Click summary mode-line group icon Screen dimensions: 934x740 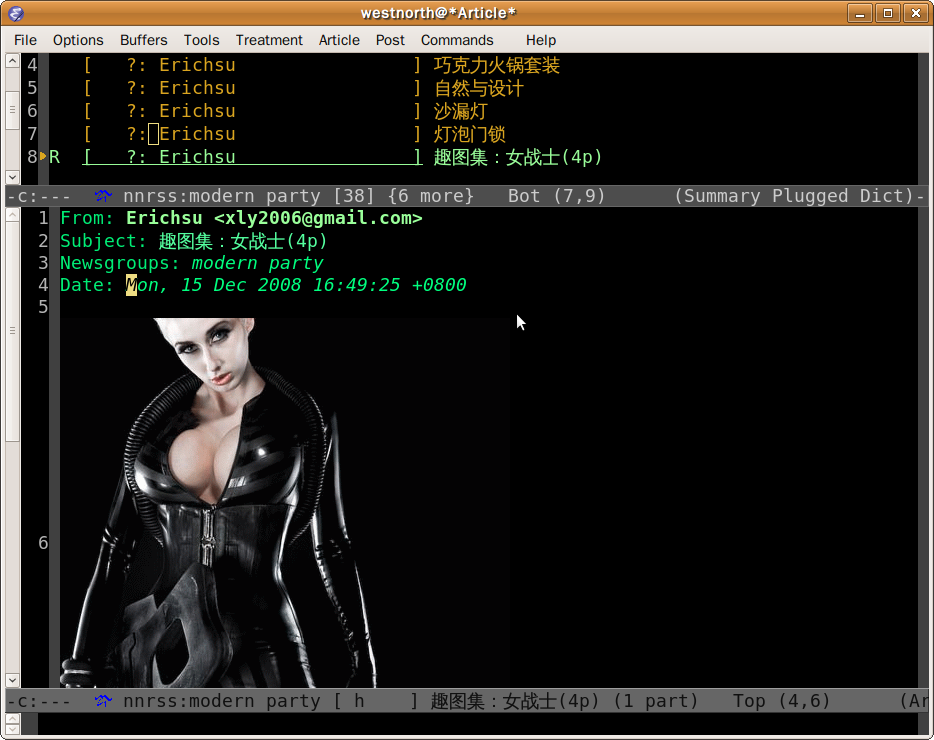[x=103, y=195]
